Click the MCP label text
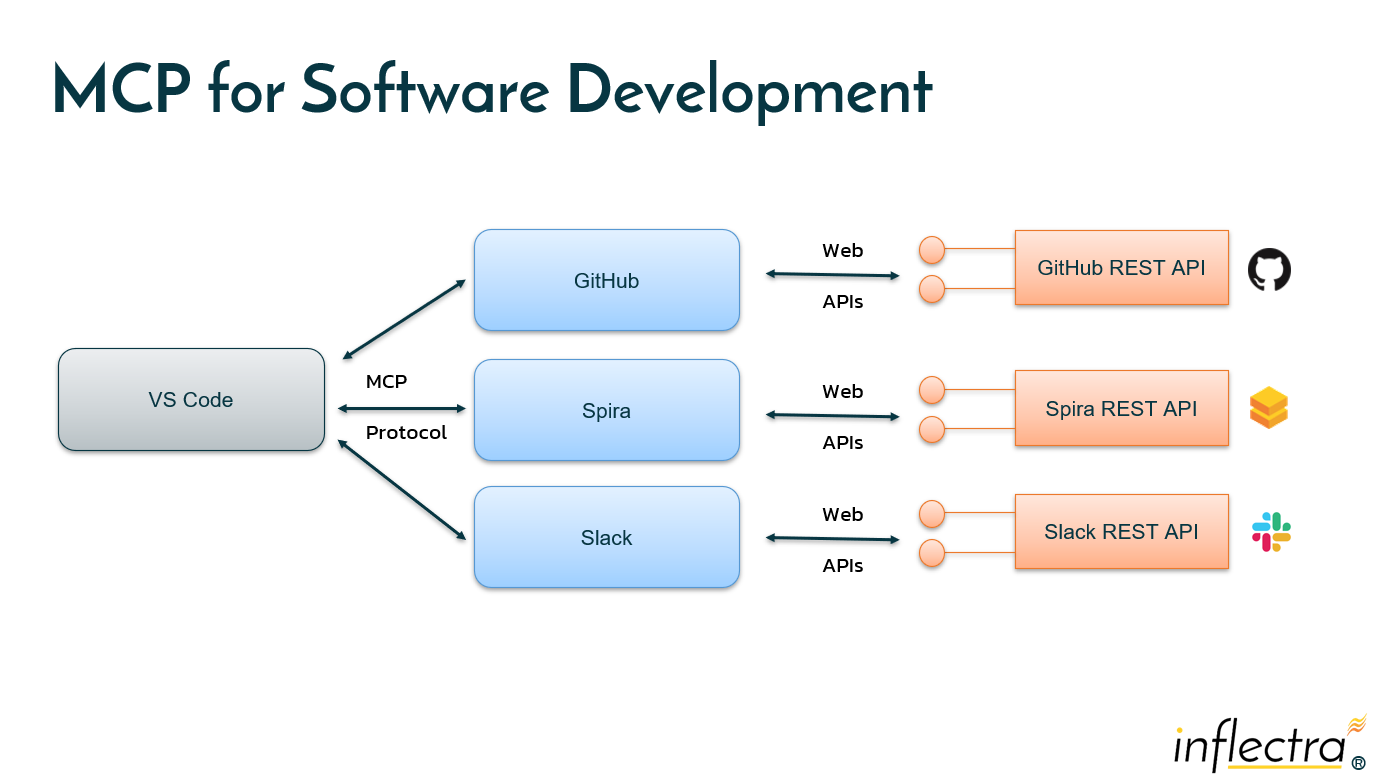This screenshot has height=784, width=1378. tap(386, 382)
